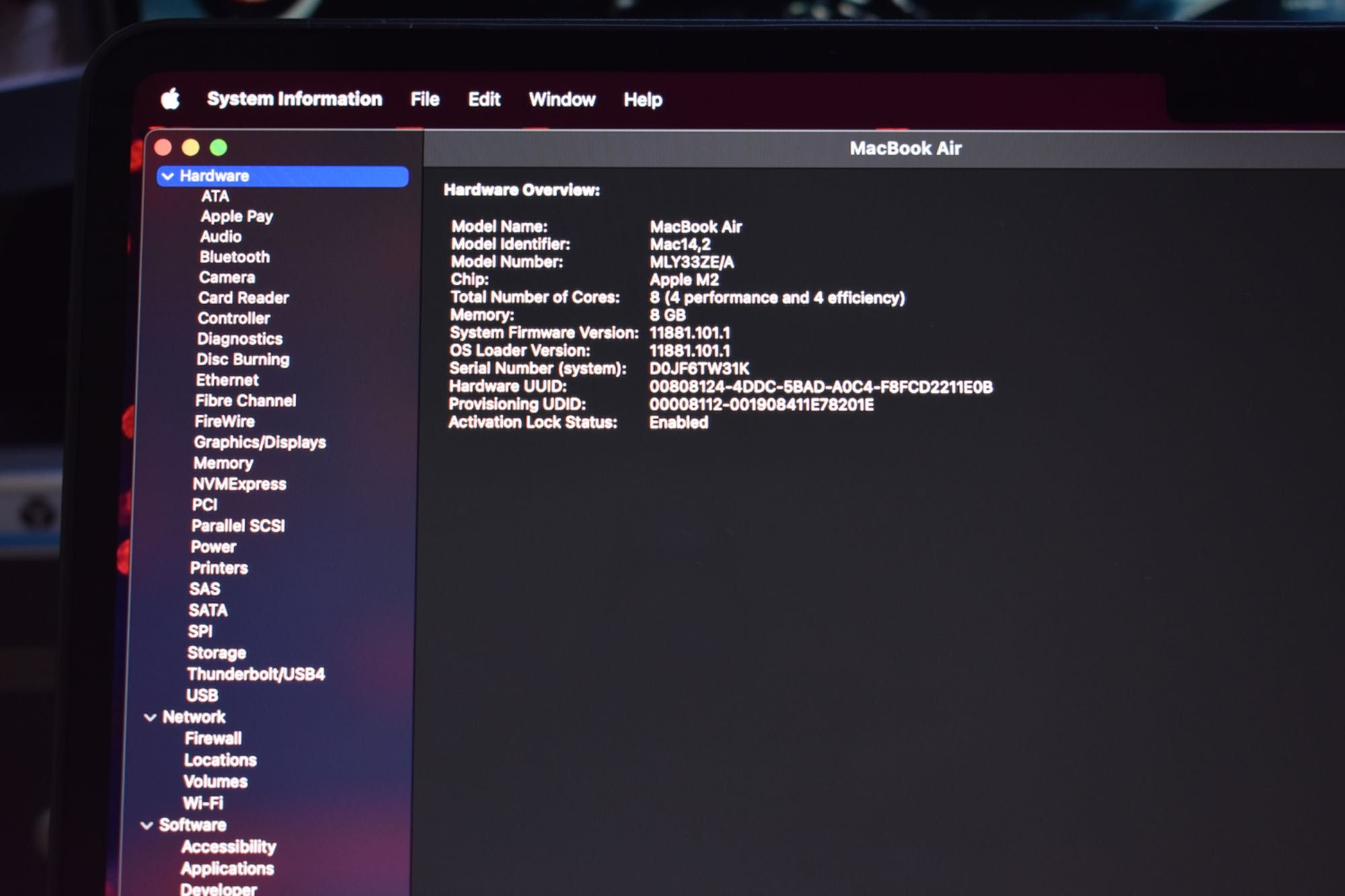
Task: Click the Chip value Apple M2
Action: coord(684,280)
